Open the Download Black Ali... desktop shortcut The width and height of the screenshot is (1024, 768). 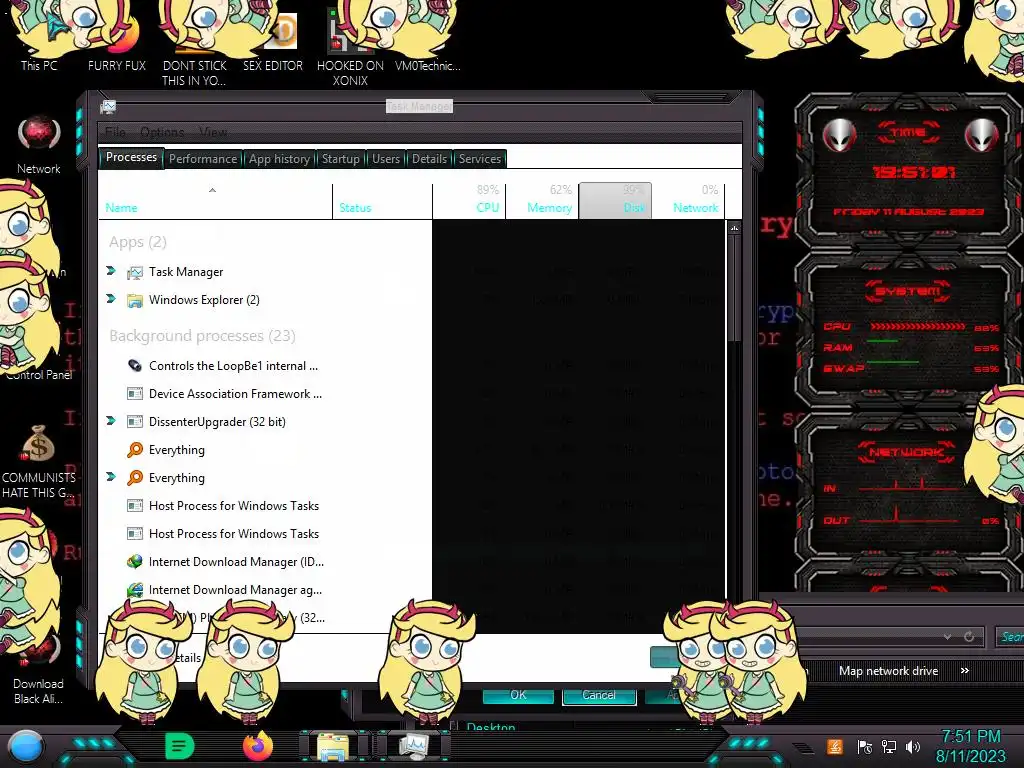pyautogui.click(x=39, y=669)
